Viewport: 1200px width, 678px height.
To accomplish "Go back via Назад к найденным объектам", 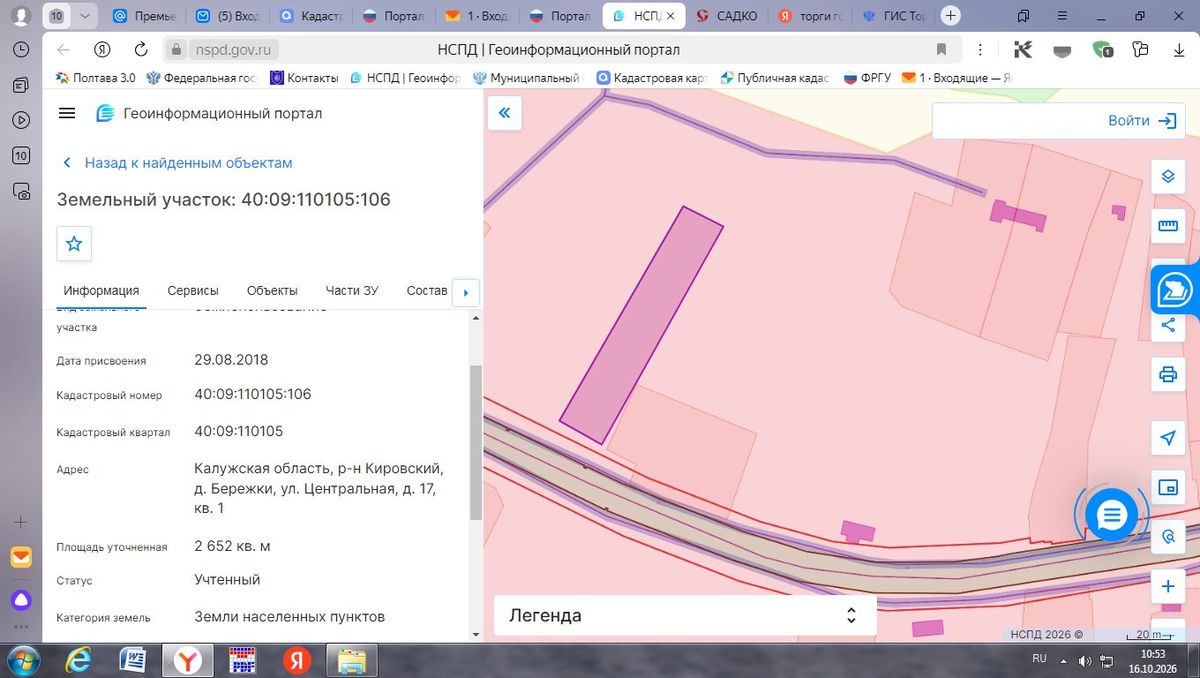I will coord(178,163).
